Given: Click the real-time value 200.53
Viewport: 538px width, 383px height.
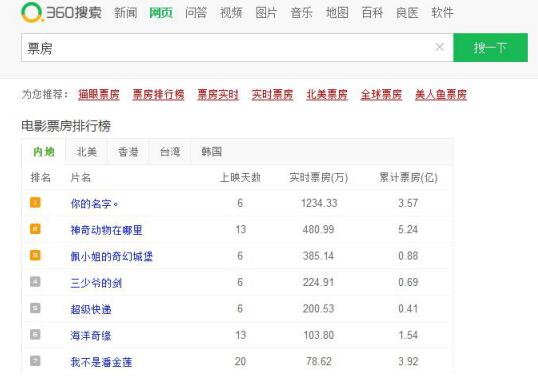Looking at the screenshot, I should coord(318,309).
